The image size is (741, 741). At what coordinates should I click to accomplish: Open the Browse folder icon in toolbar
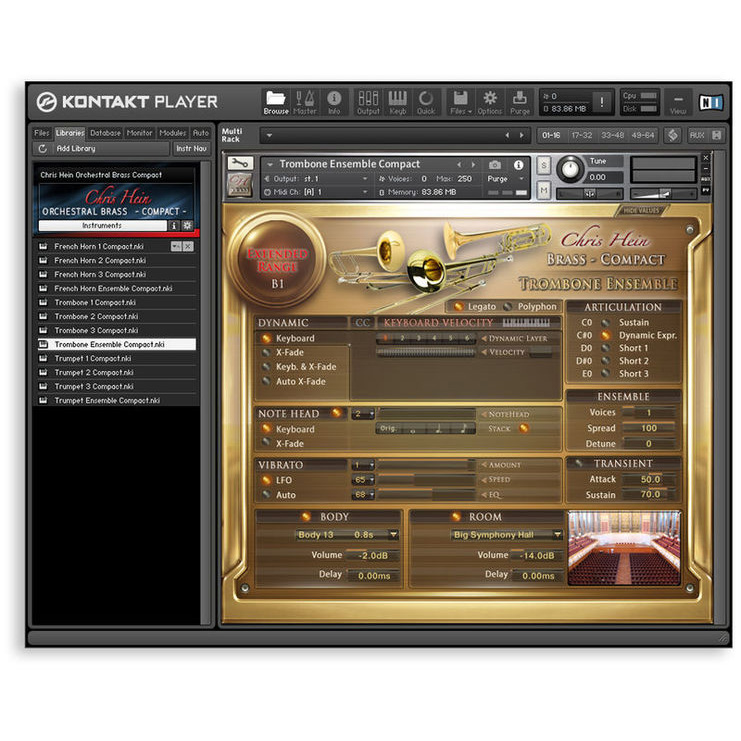point(276,102)
